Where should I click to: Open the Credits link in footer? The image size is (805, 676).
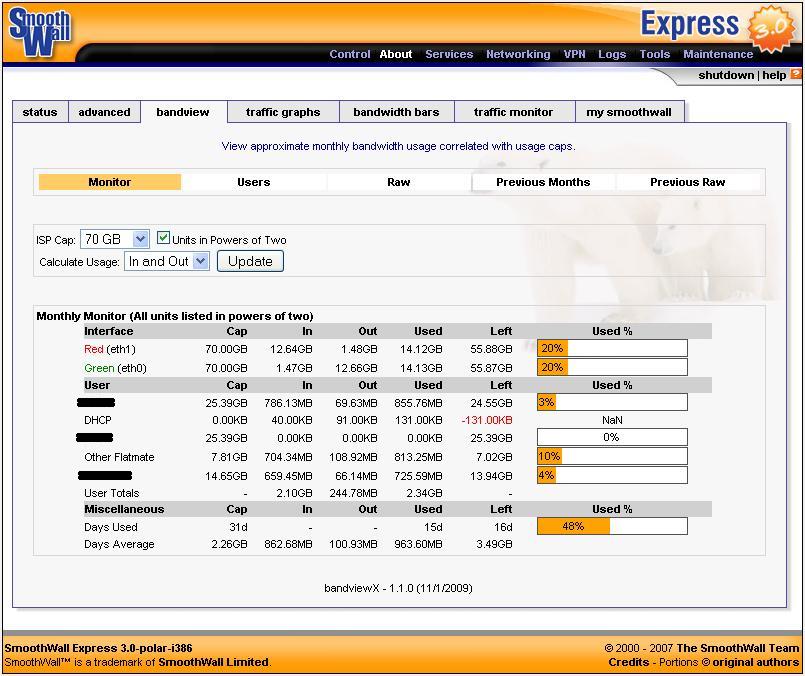click(628, 662)
